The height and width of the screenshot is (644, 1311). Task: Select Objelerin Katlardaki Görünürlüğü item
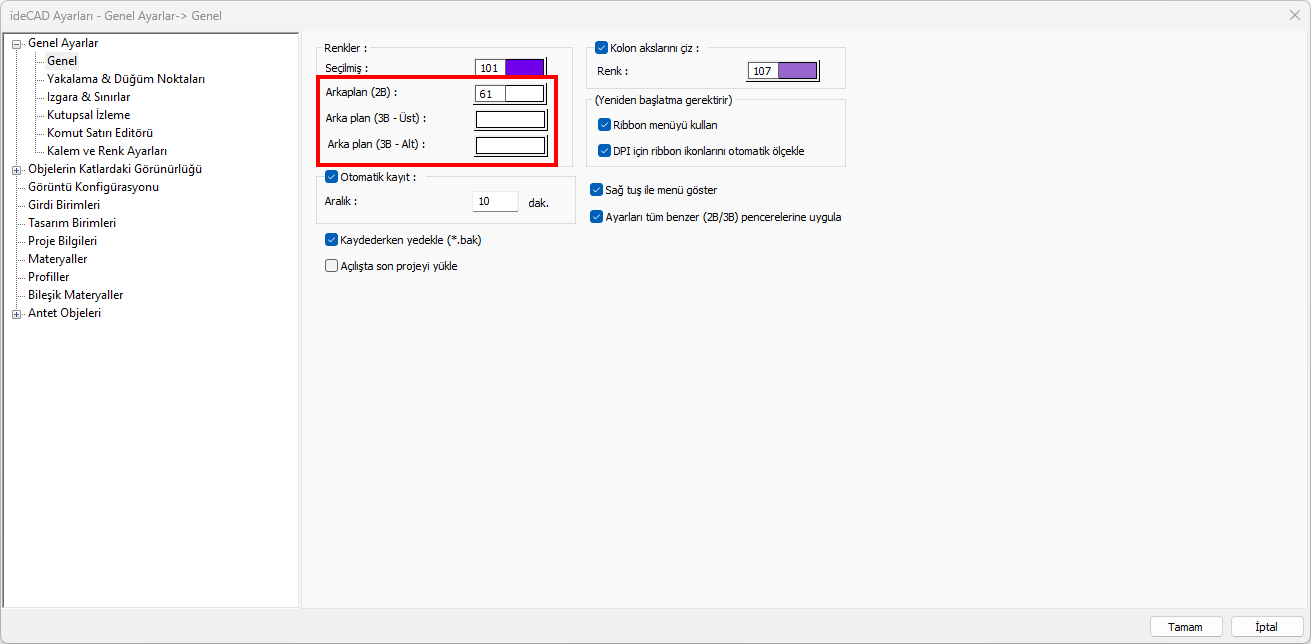[x=115, y=169]
